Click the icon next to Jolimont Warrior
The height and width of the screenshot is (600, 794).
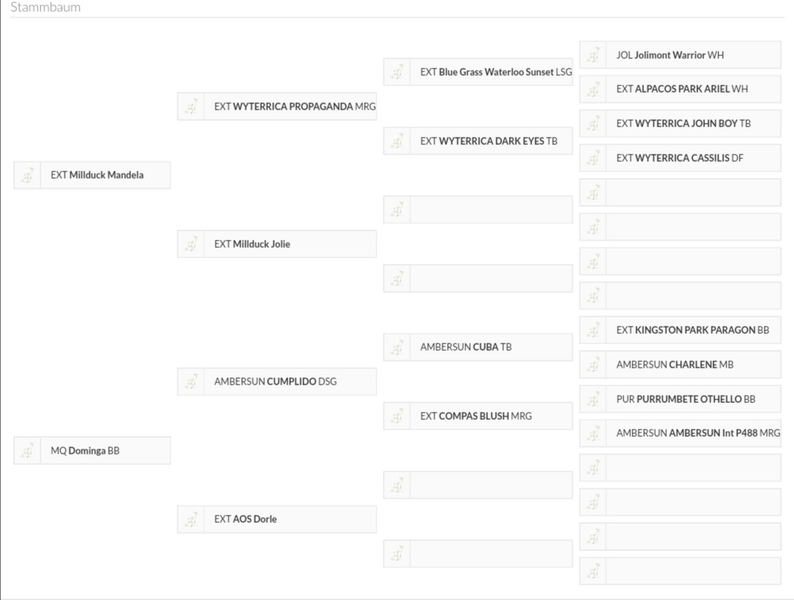pos(593,55)
